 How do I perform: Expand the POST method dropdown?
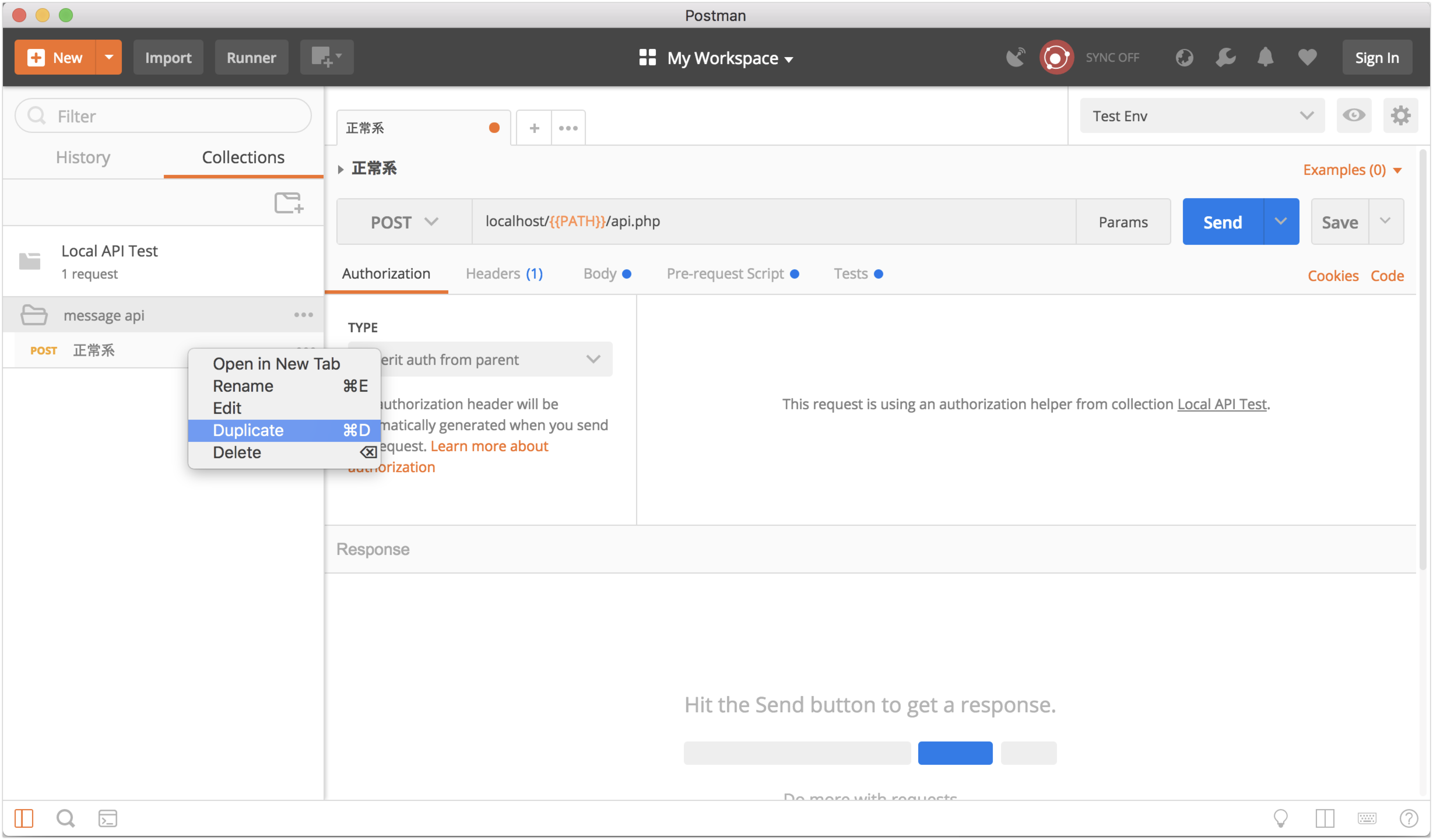[404, 222]
